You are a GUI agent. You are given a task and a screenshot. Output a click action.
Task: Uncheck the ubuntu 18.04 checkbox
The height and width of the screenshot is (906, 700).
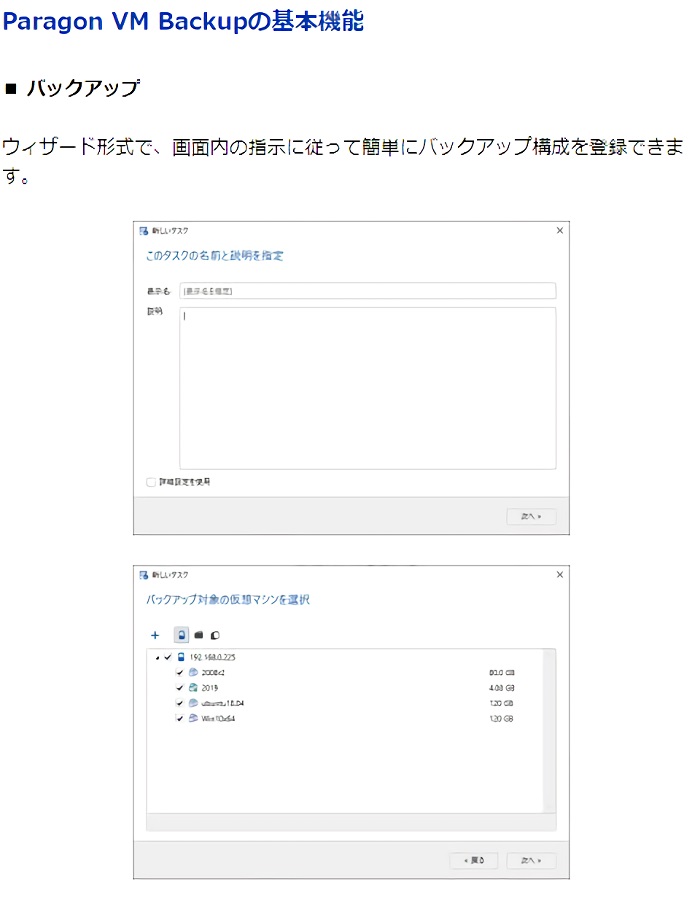[x=180, y=703]
